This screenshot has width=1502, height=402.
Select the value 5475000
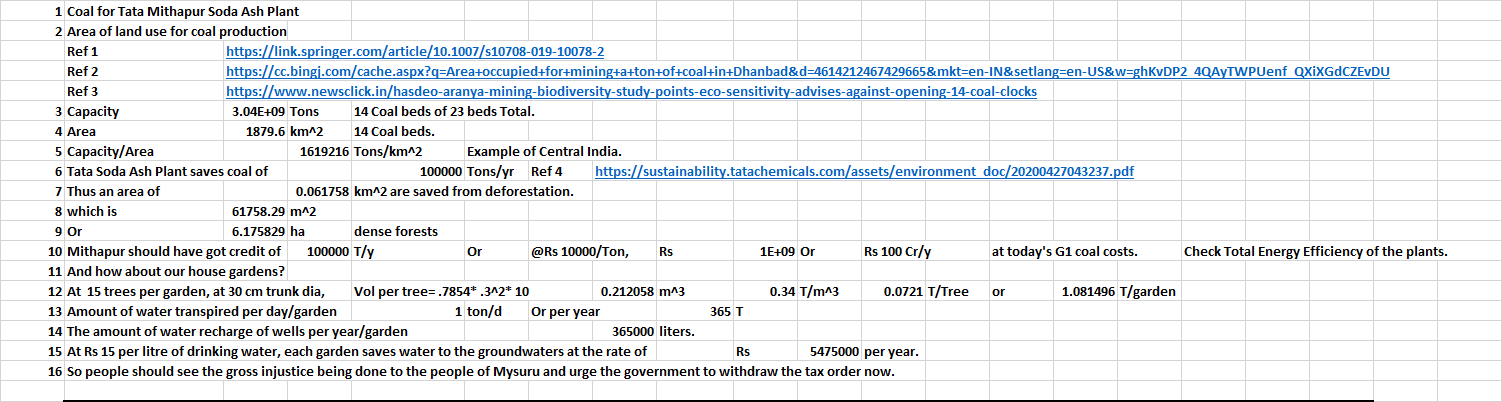(834, 351)
